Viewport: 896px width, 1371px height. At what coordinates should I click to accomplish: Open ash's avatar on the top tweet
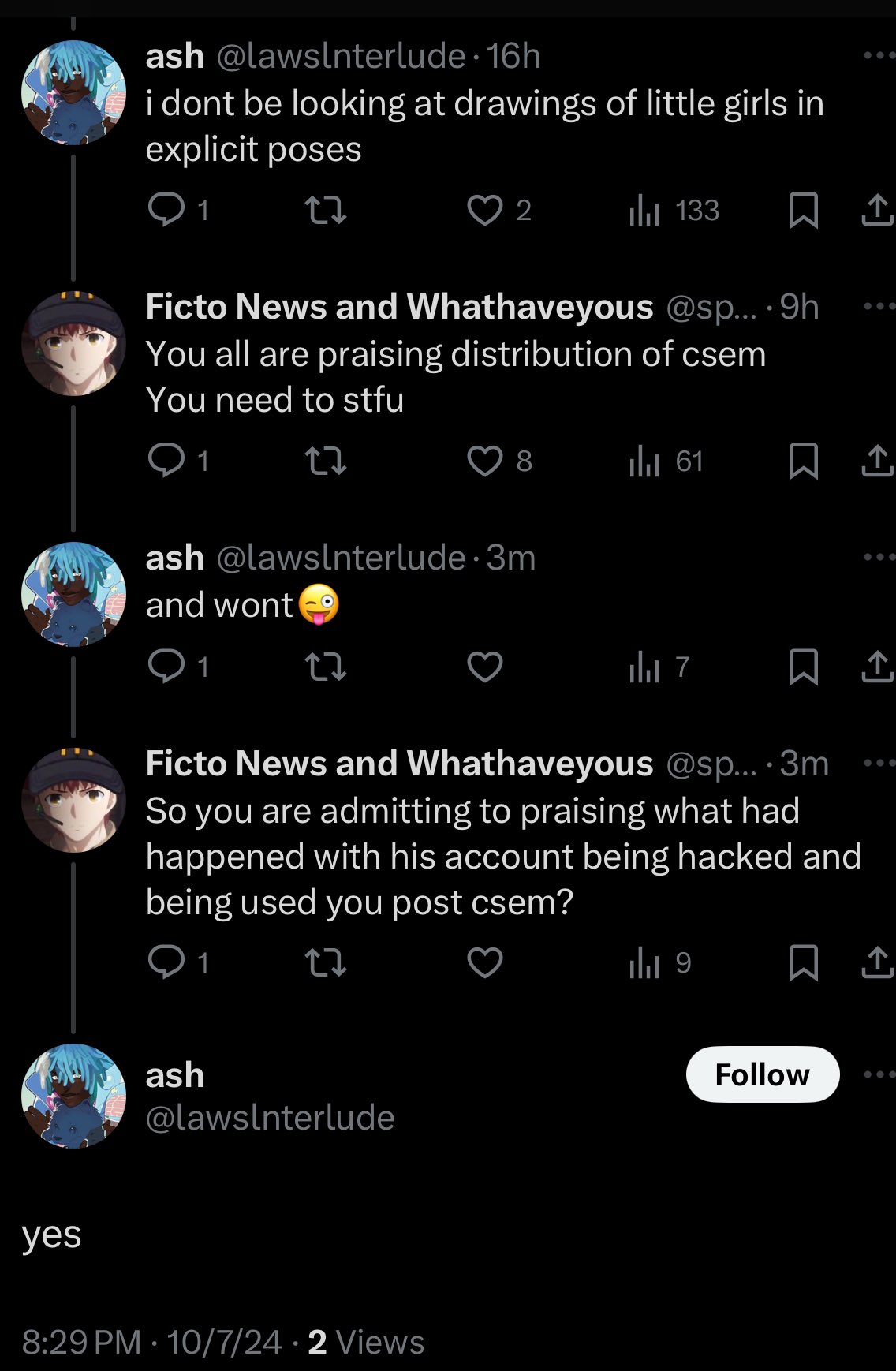tap(73, 93)
